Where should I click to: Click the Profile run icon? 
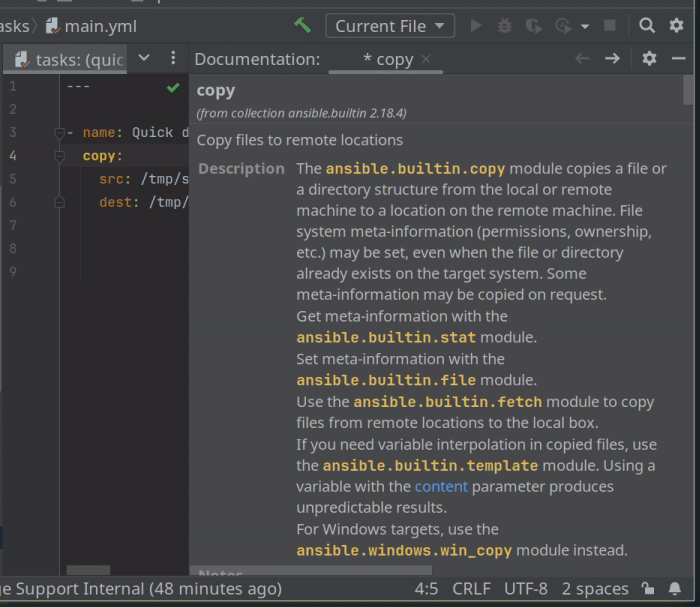(563, 26)
